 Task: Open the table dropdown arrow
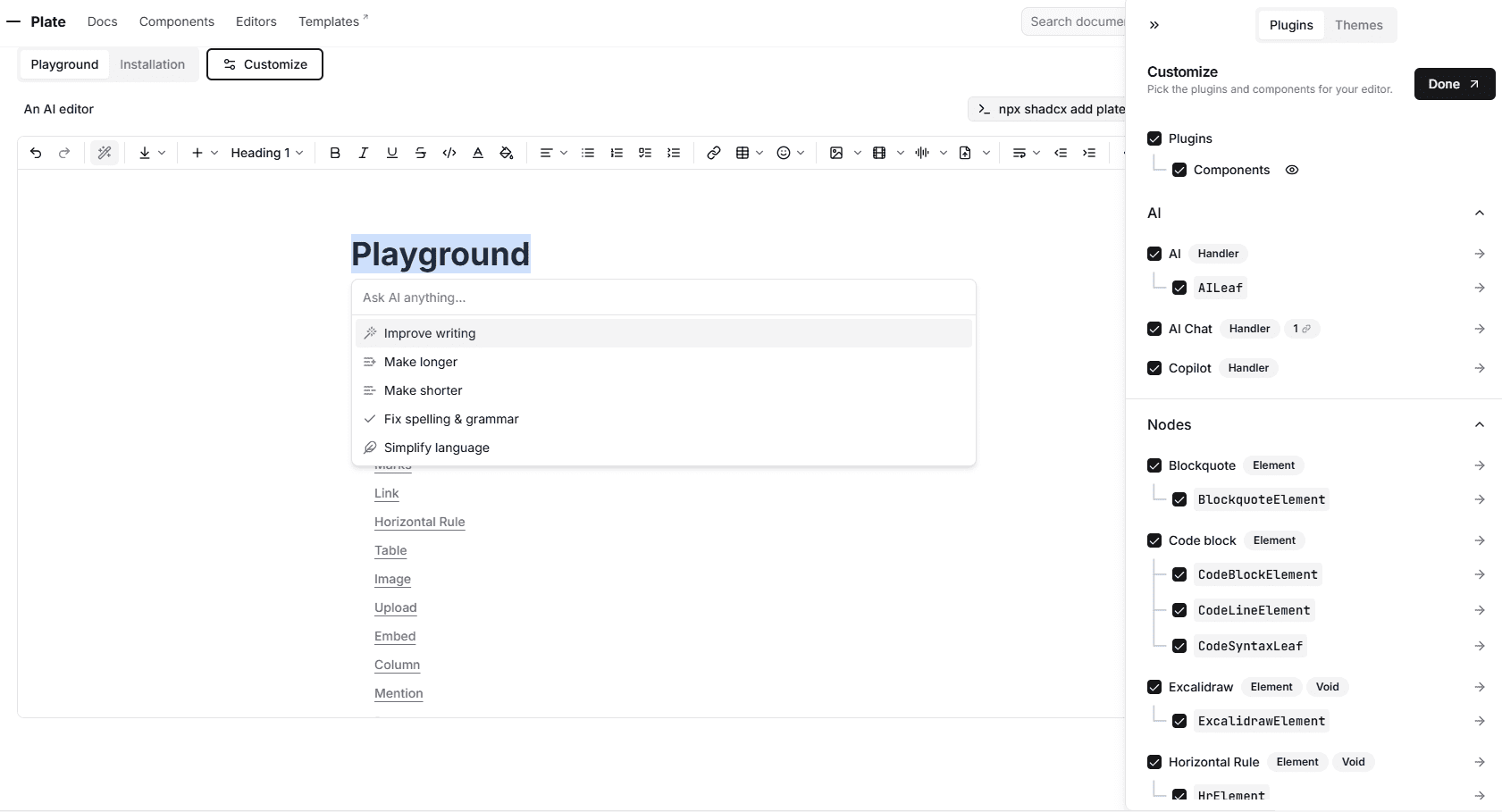[759, 153]
